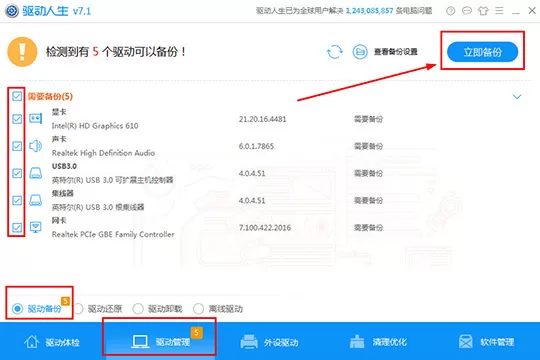Image resolution: width=540 pixels, height=360 pixels.
Task: Switch to the 软件管理 tab
Action: [486, 342]
